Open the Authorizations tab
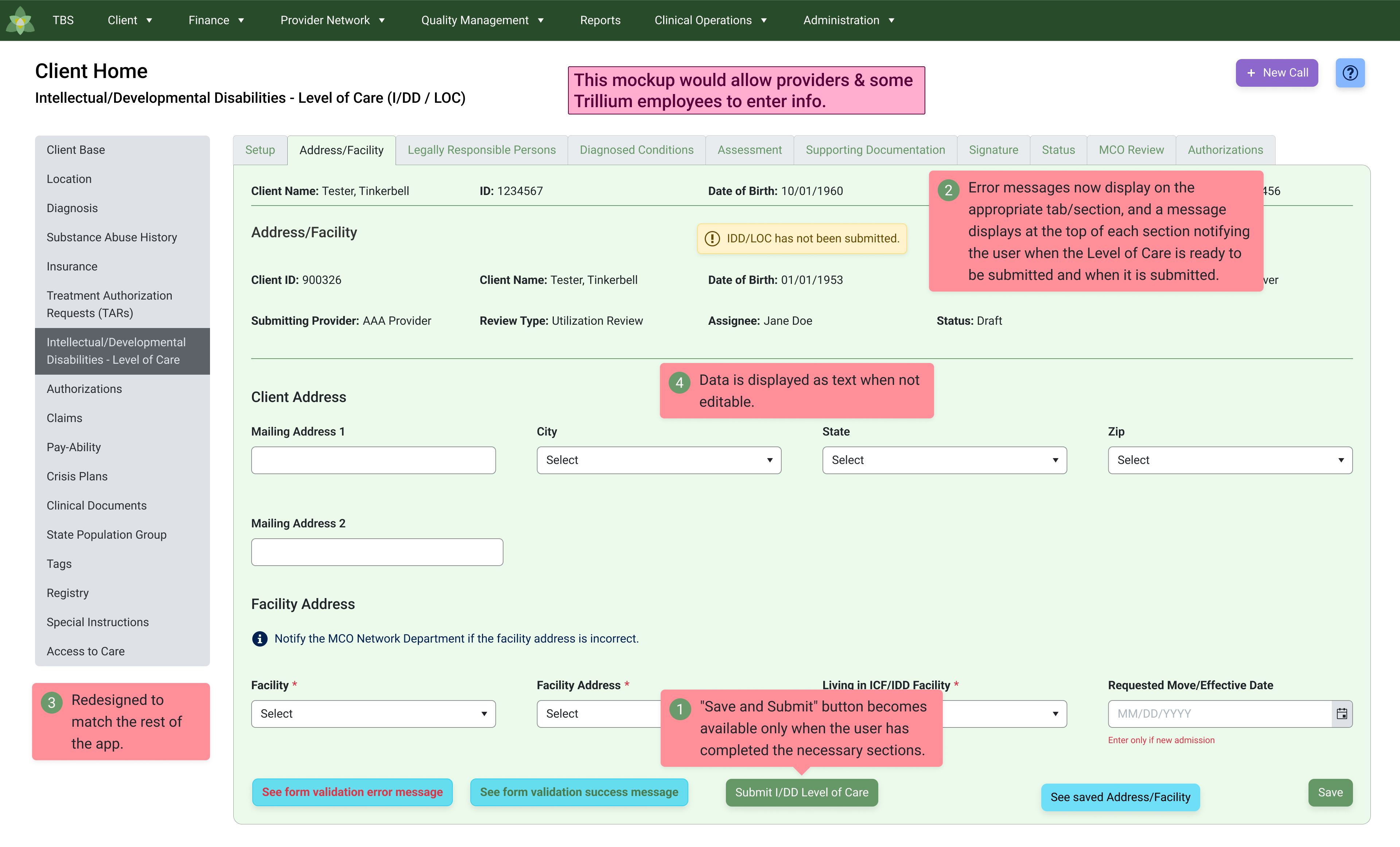 1225,150
